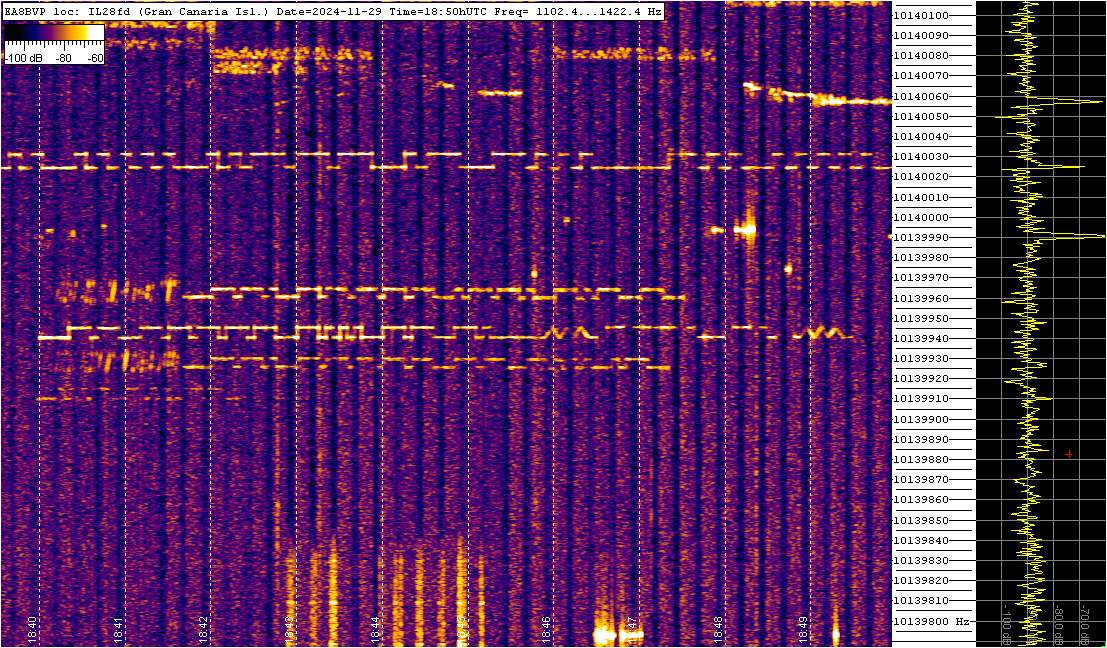This screenshot has width=1107, height=648.
Task: Click frequency label 10139930
Action: pos(921,359)
